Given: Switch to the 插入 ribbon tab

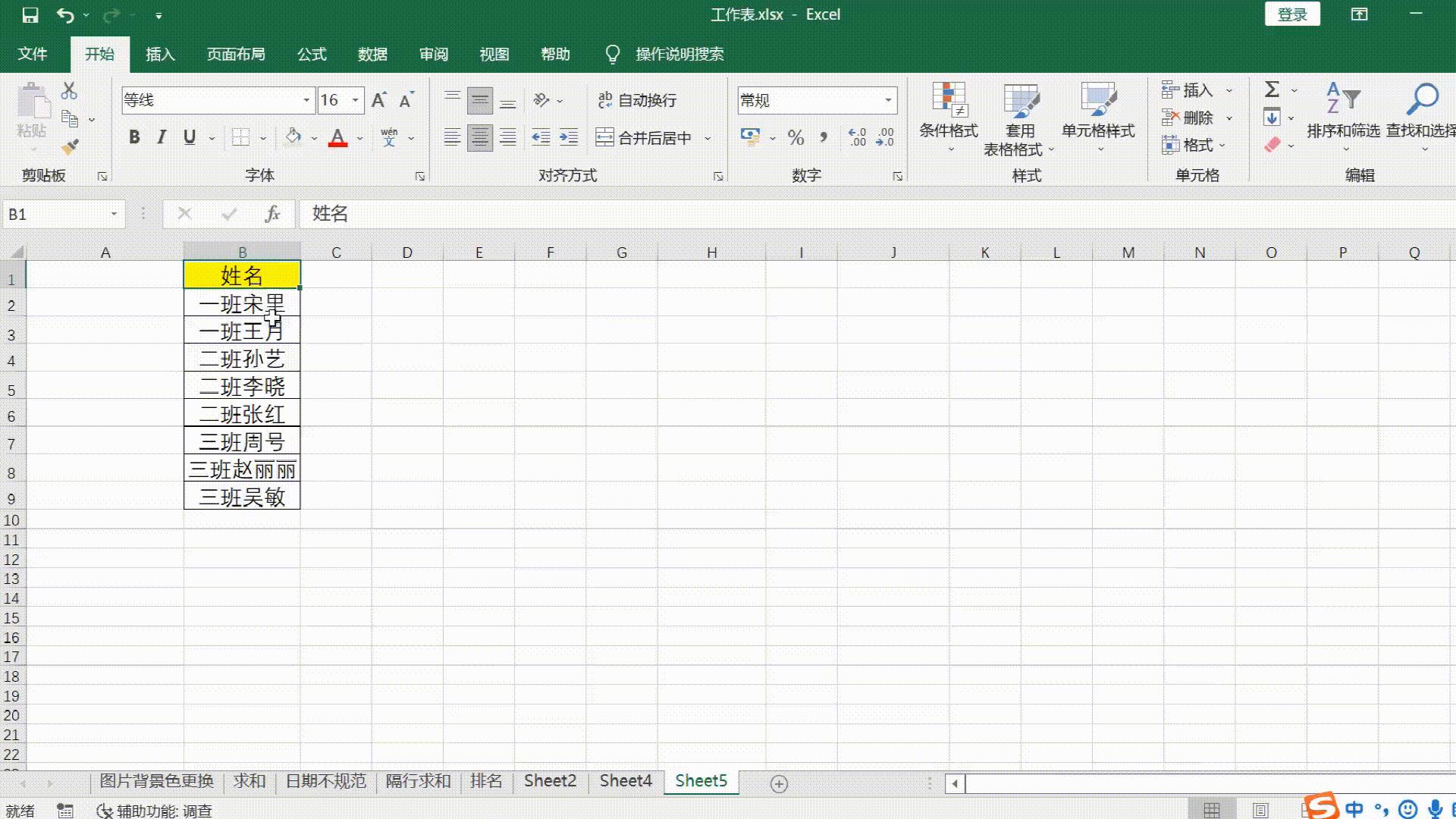Looking at the screenshot, I should [x=160, y=55].
